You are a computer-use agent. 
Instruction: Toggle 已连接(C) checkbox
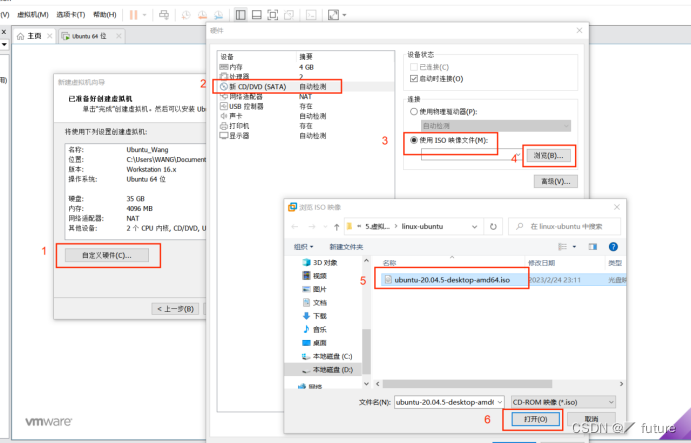tap(413, 67)
